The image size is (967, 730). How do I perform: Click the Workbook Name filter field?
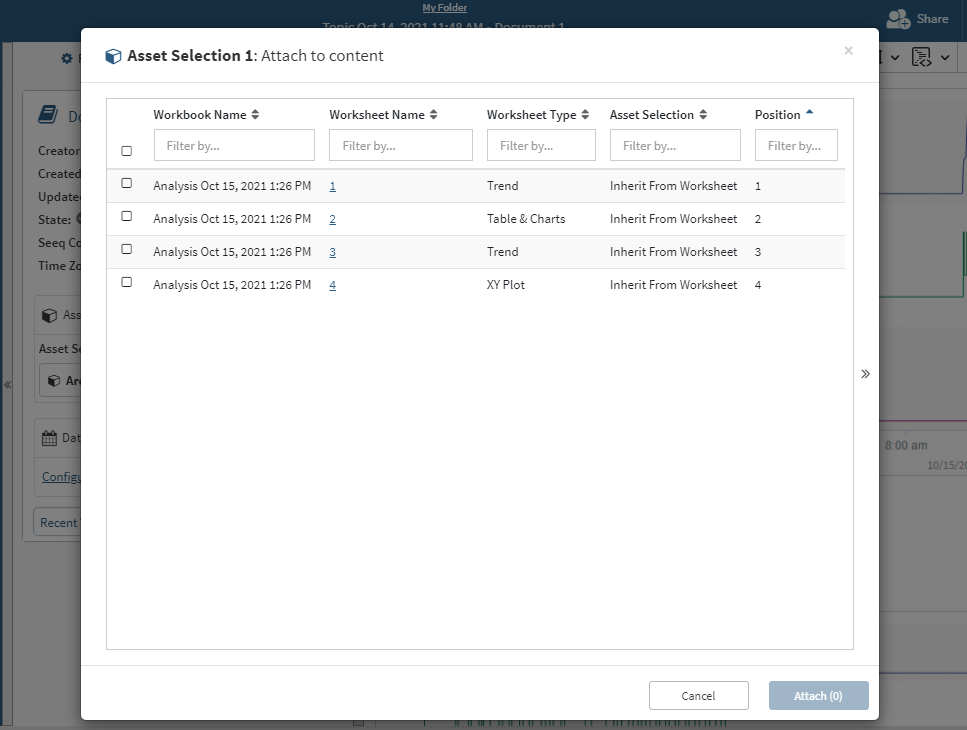[234, 145]
